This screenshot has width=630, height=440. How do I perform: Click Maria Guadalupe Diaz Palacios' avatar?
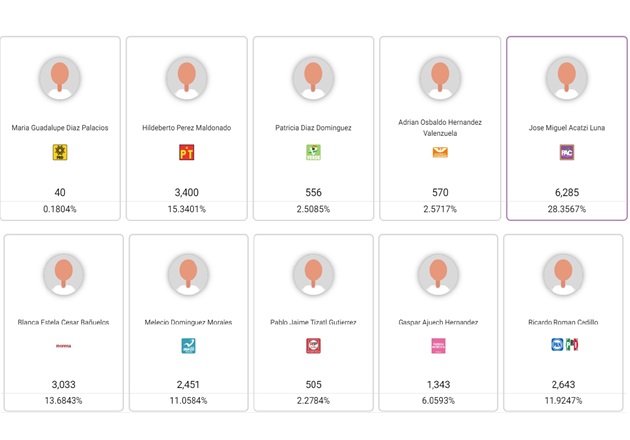[x=60, y=78]
